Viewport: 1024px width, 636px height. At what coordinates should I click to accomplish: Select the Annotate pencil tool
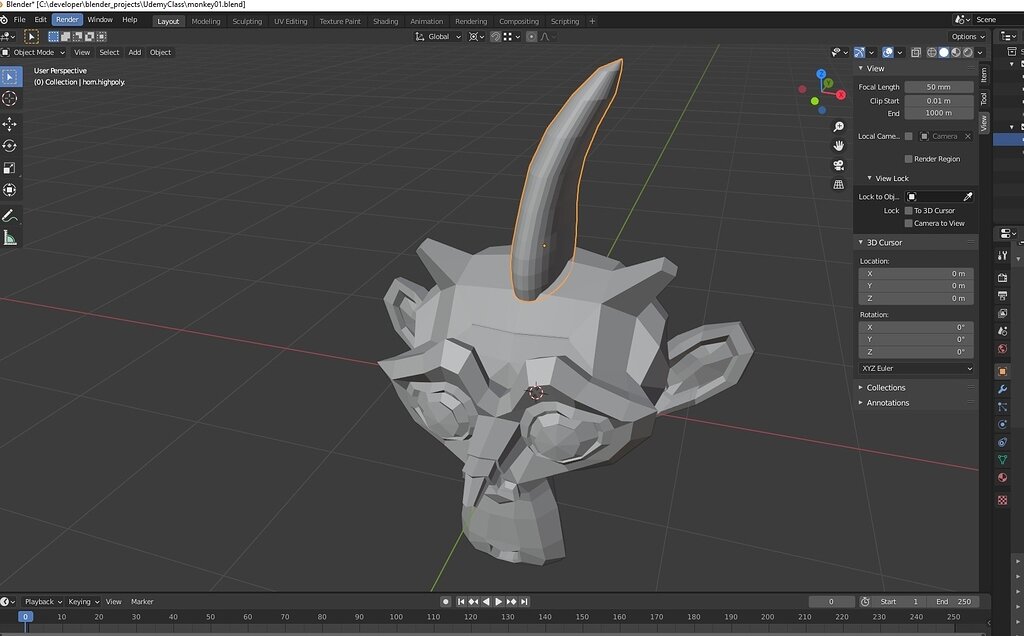click(x=10, y=216)
